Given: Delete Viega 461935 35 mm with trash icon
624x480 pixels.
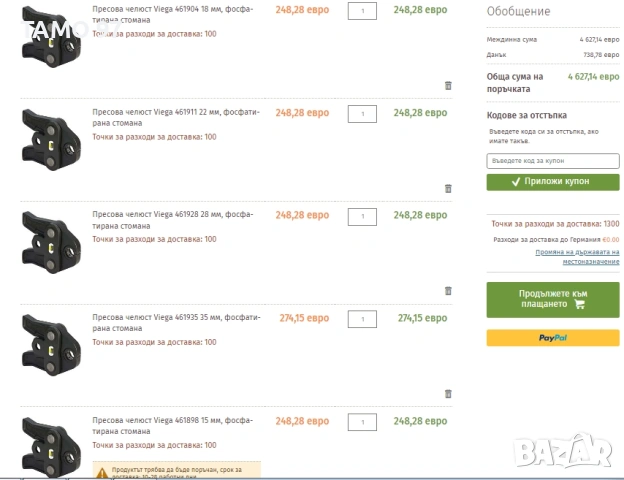Looking at the screenshot, I should point(448,393).
